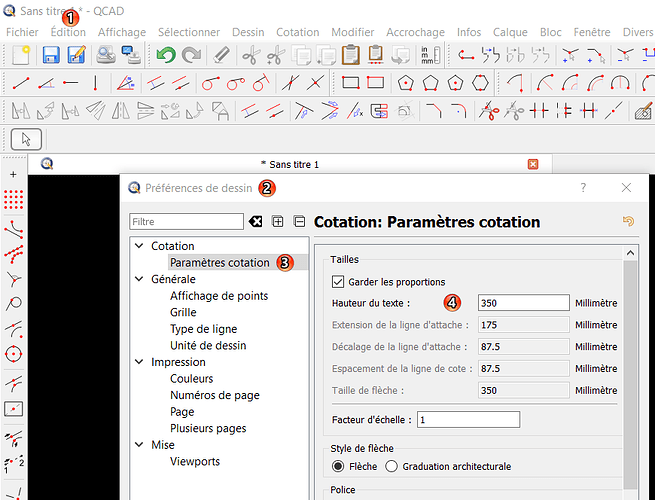Select the vertical line tool
The height and width of the screenshot is (500, 655).
tap(96, 83)
